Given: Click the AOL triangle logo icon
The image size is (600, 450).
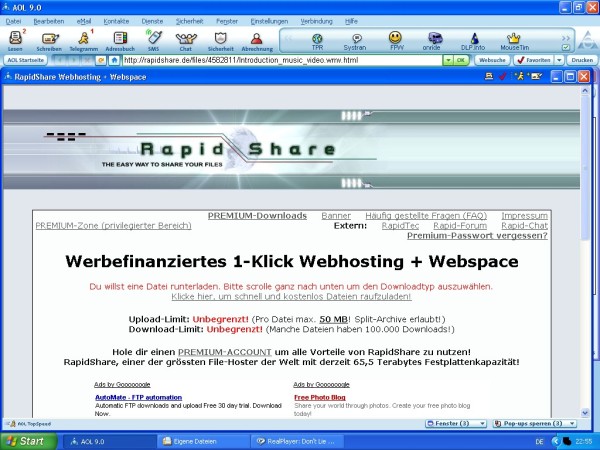Looking at the screenshot, I should coord(587,41).
